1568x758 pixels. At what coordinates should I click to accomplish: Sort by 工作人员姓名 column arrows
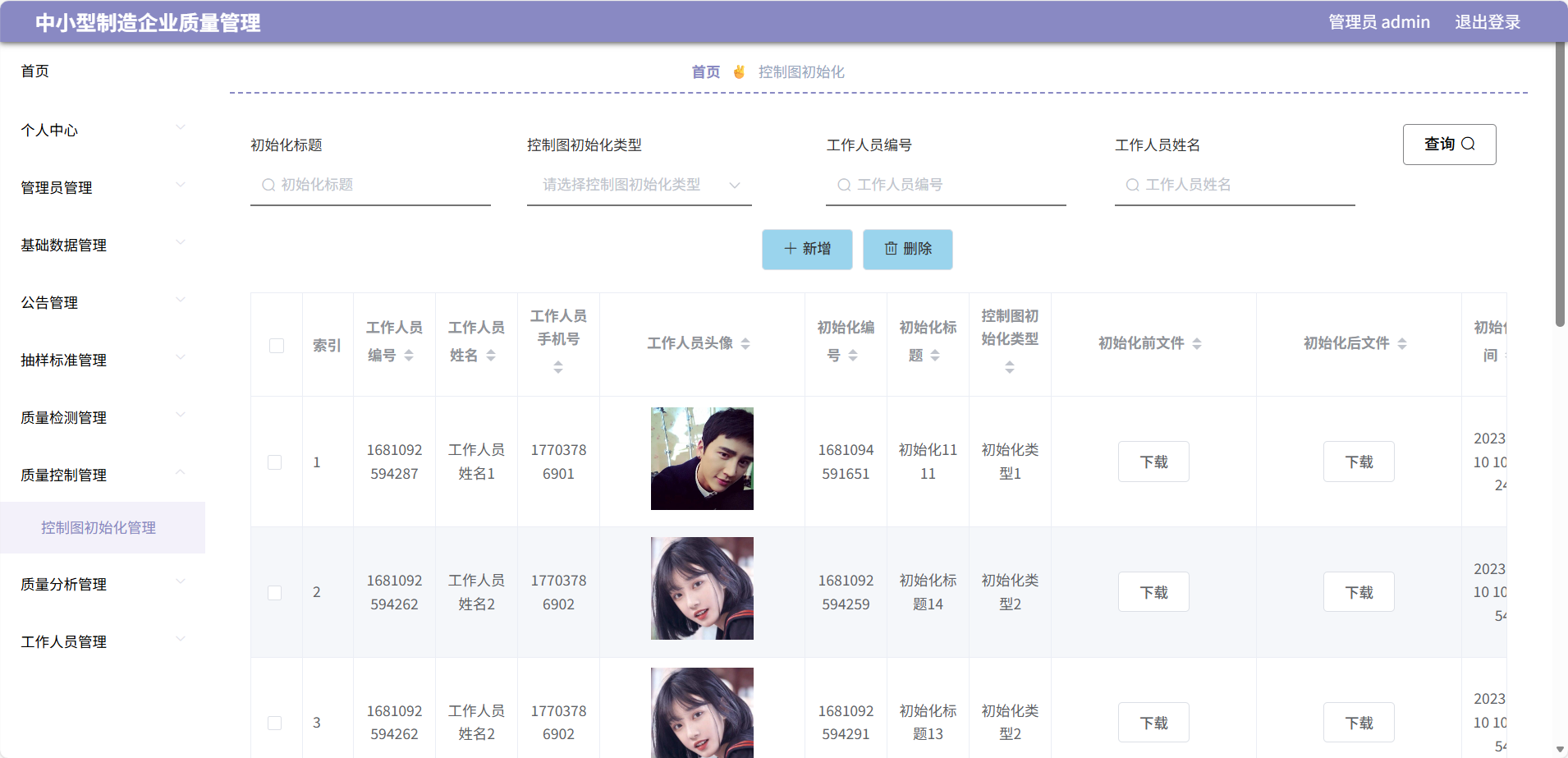tap(491, 356)
